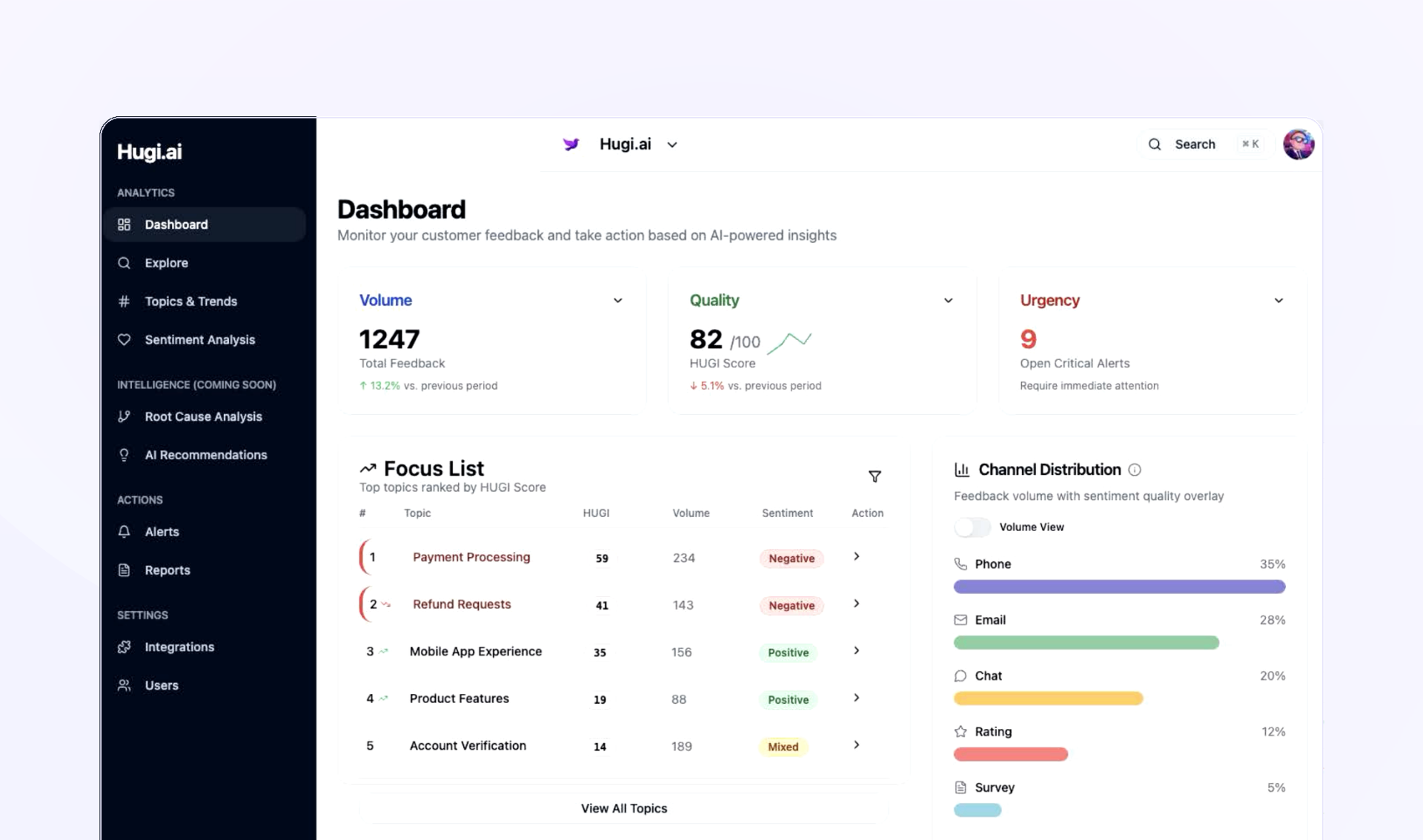
Task: Open the Search bar
Action: tap(1195, 144)
